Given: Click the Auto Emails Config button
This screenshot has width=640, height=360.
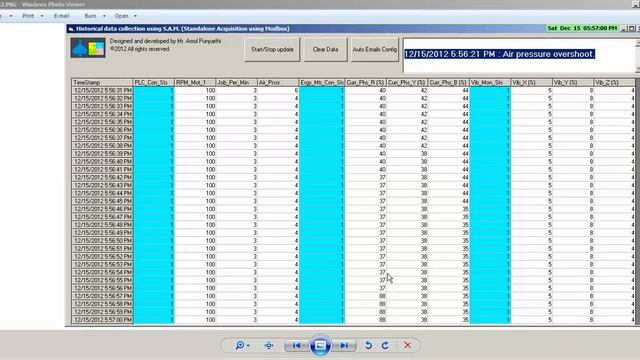Looking at the screenshot, I should point(375,49).
